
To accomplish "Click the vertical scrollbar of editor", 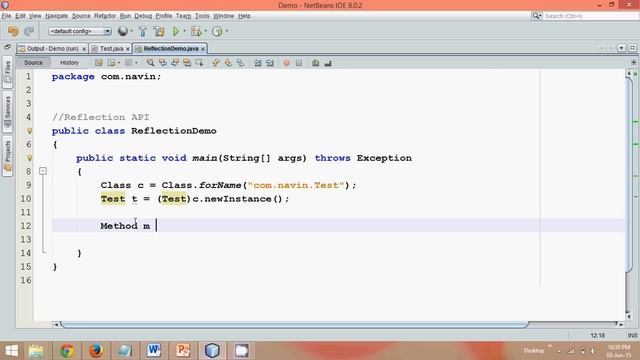I will 629,176.
